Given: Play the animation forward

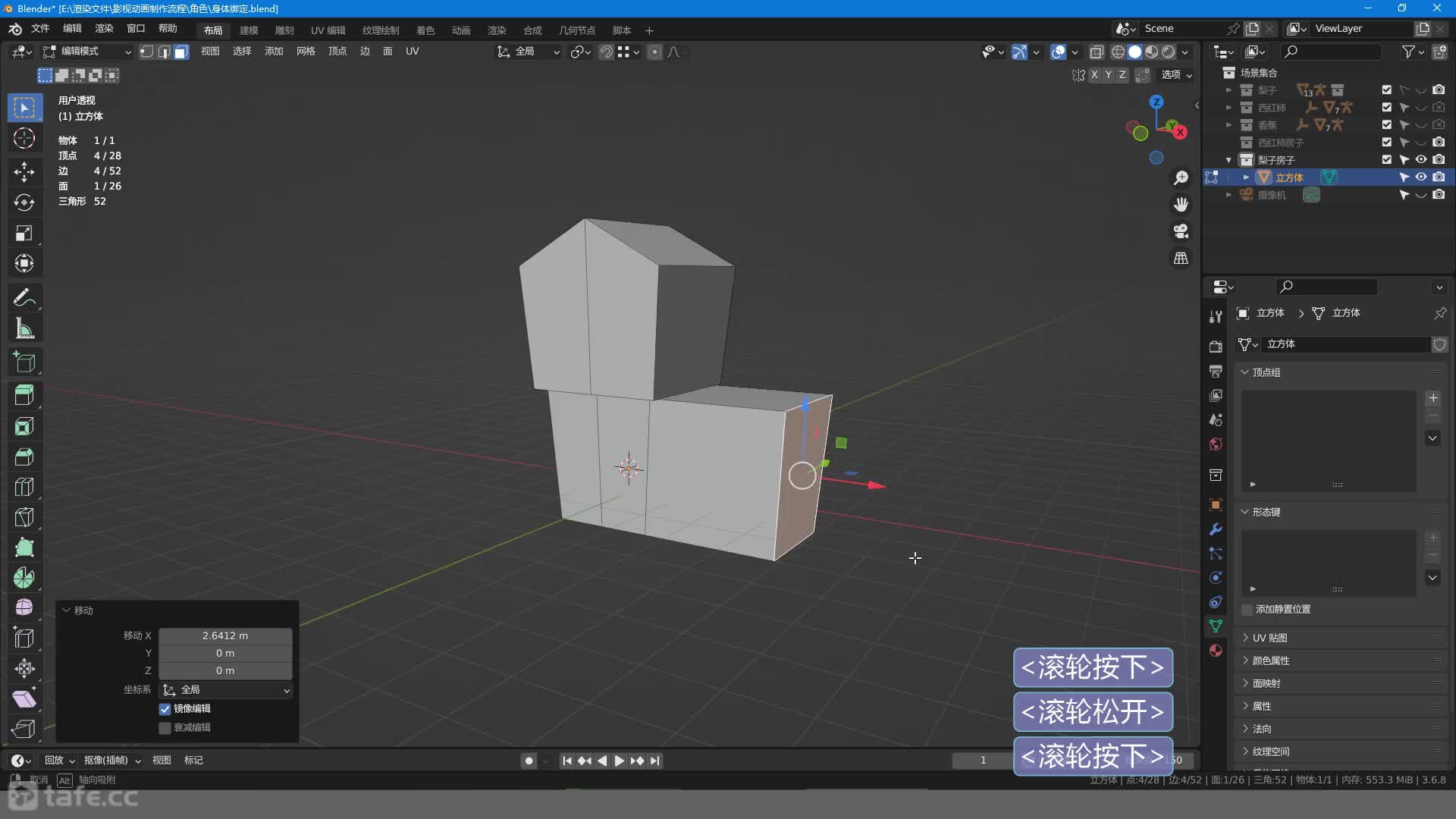Looking at the screenshot, I should click(x=619, y=761).
